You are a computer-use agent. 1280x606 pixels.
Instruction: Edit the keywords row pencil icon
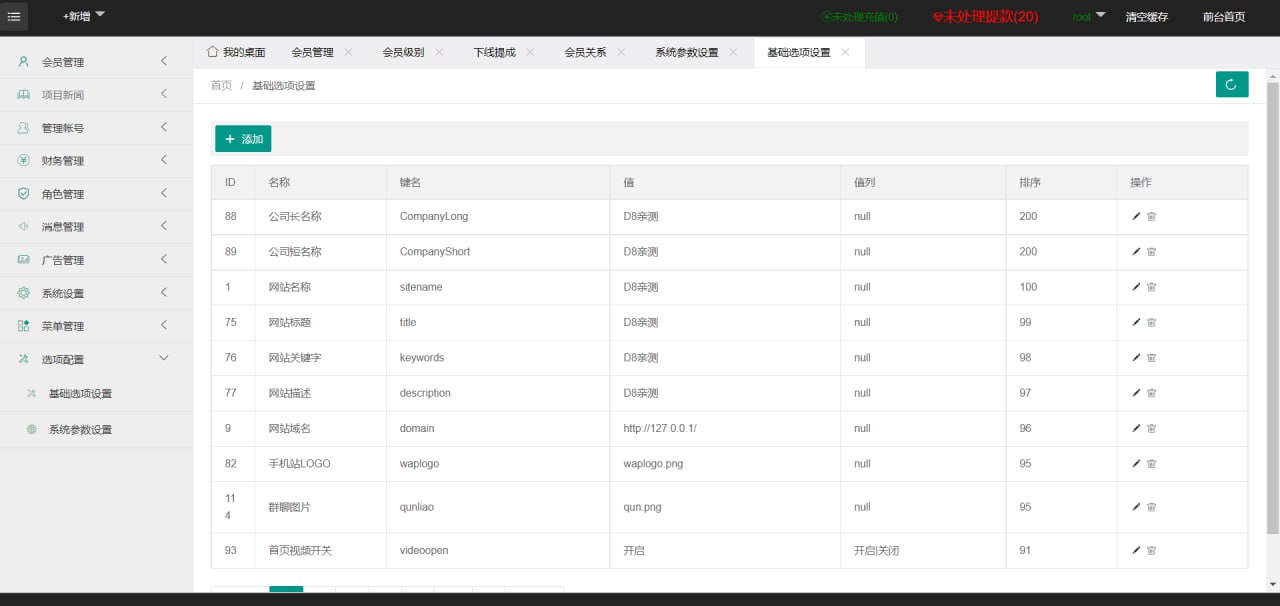pyautogui.click(x=1136, y=358)
